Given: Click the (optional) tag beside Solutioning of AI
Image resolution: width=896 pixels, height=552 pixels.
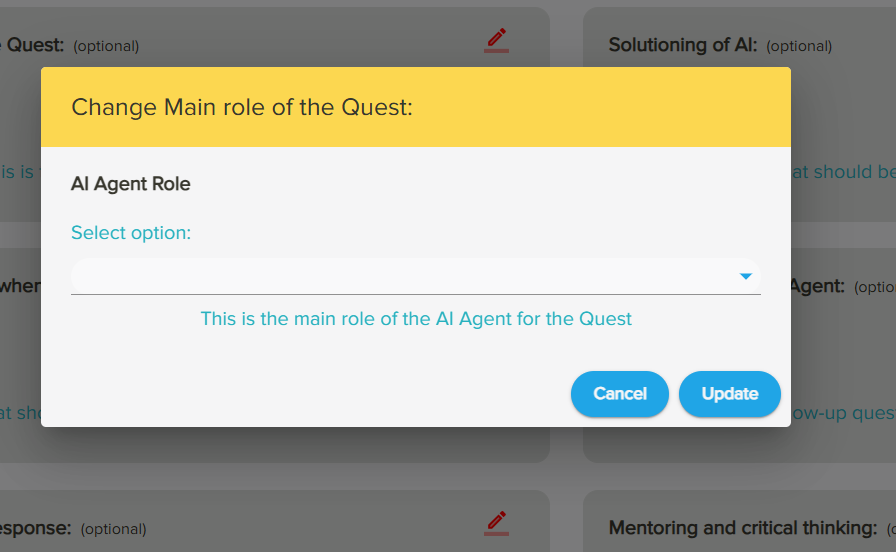Looking at the screenshot, I should coord(799,46).
